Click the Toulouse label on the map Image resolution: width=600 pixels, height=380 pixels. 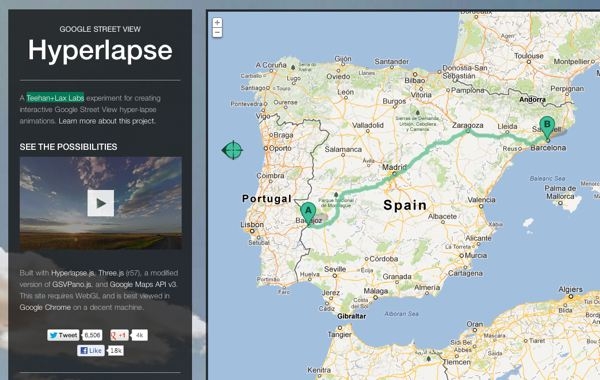[x=529, y=56]
